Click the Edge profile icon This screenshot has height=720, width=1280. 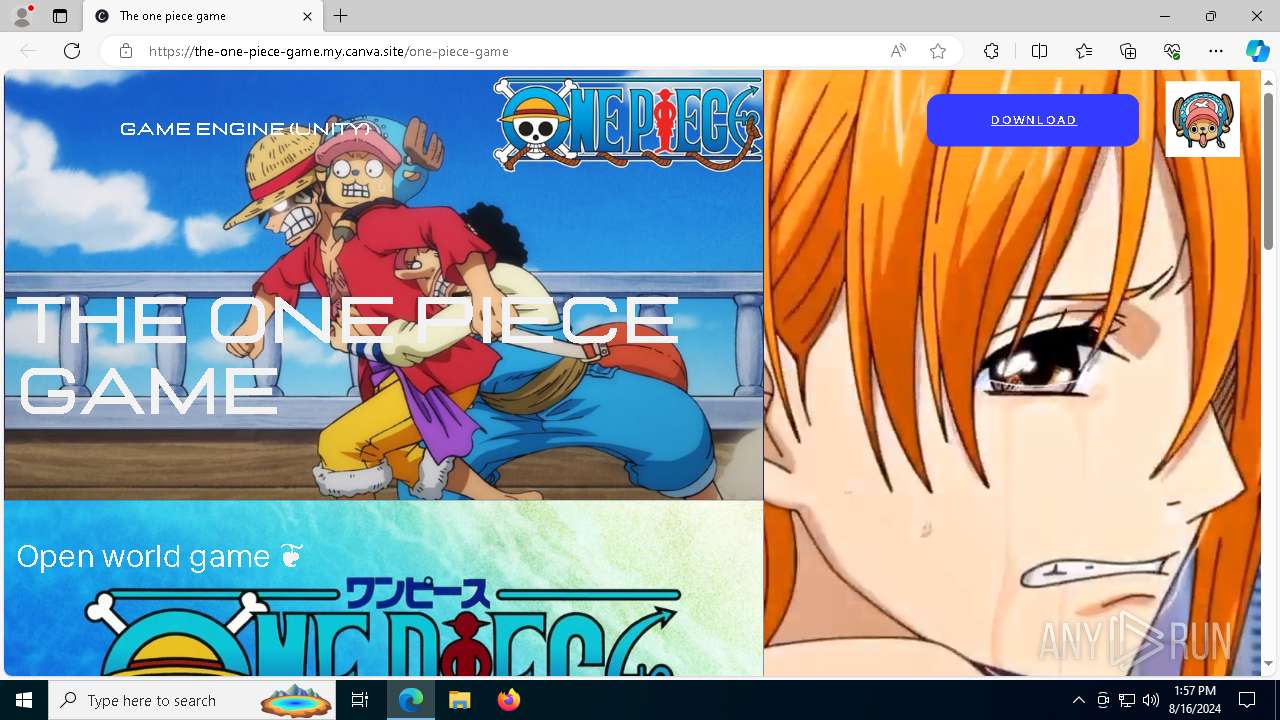point(22,16)
